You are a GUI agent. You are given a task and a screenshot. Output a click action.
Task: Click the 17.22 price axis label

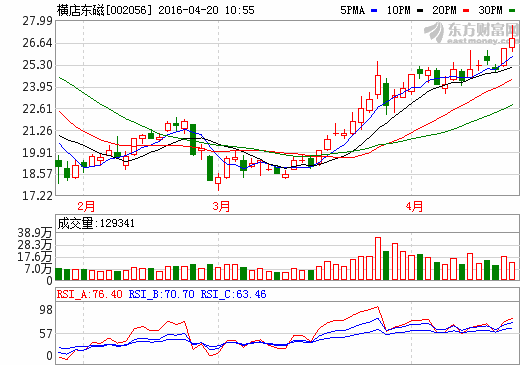tap(37, 196)
